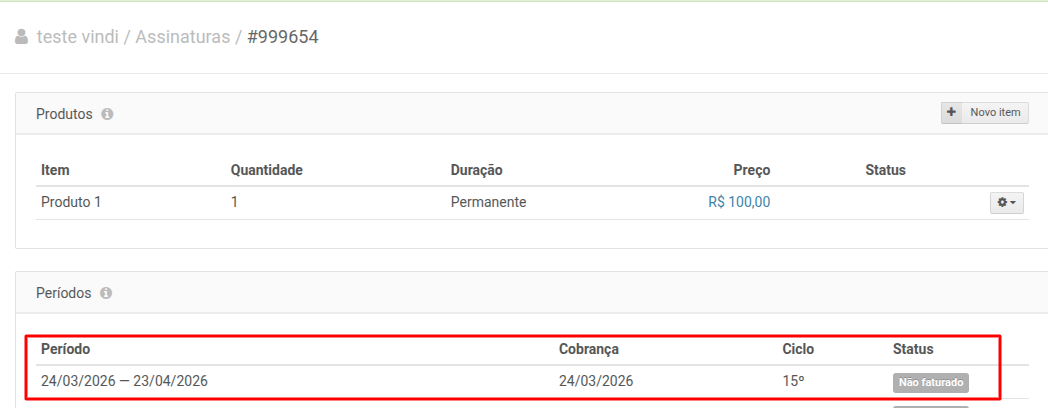Select period 24/03/2026 — 23/04/2026
1048x408 pixels.
124,381
